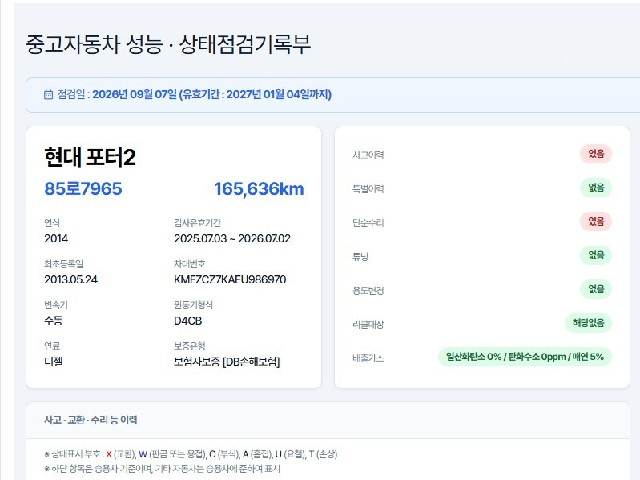The width and height of the screenshot is (640, 480).
Task: Click the warranty type 보험사보증 [DB손해보험]
Action: [x=227, y=362]
